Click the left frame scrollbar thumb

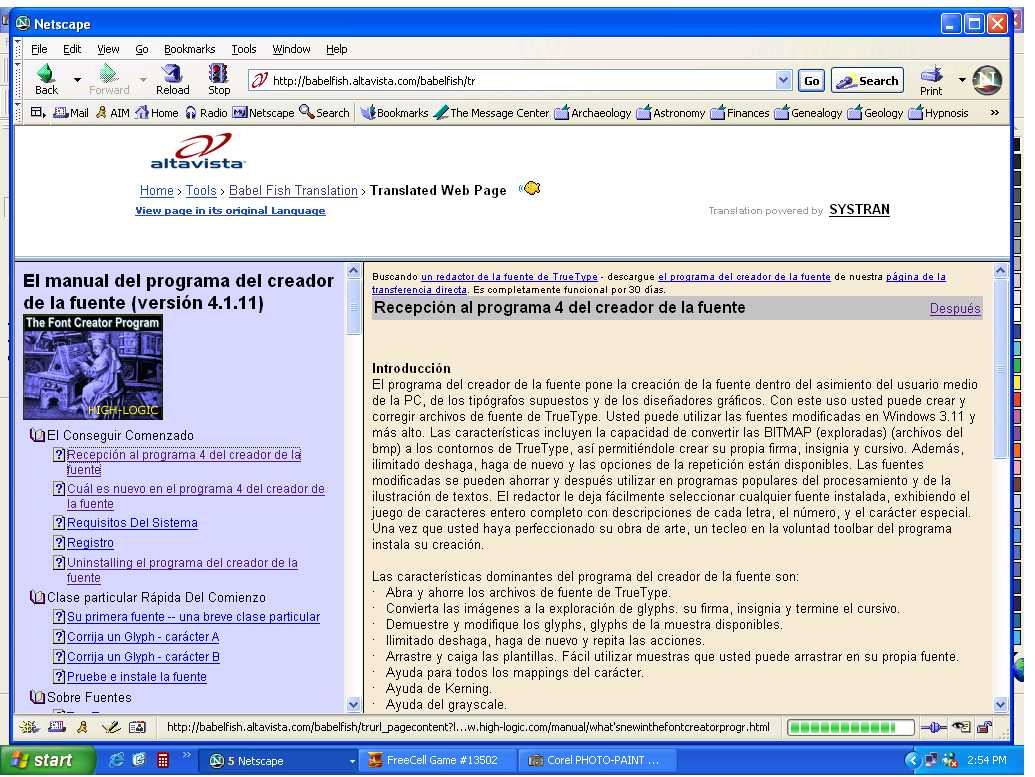coord(353,307)
